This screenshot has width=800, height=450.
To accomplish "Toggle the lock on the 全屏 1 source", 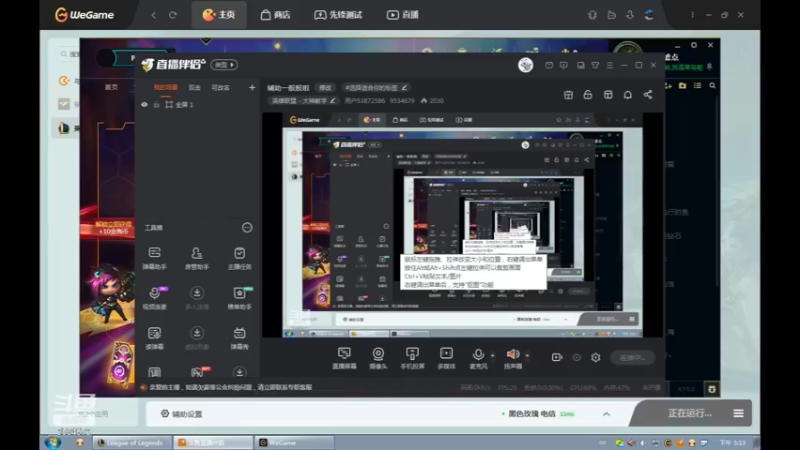I will click(x=156, y=105).
